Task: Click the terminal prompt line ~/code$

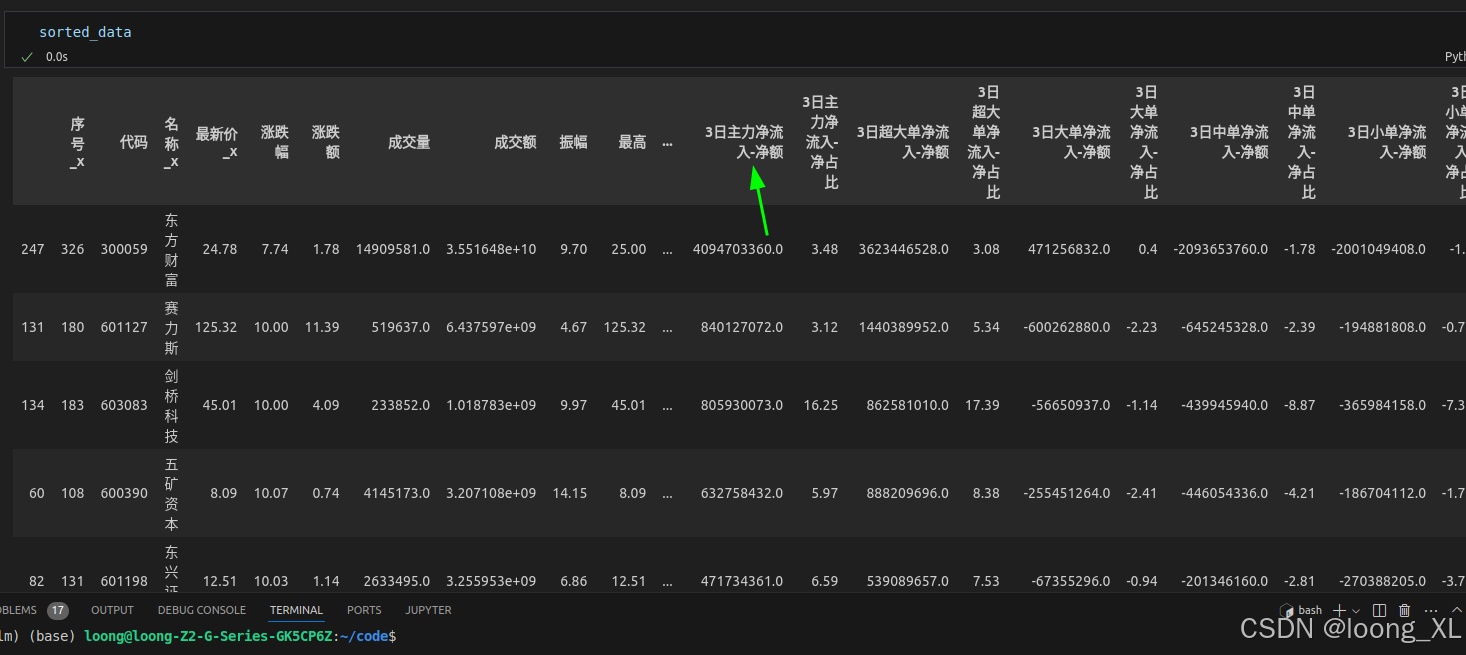Action: 200,636
